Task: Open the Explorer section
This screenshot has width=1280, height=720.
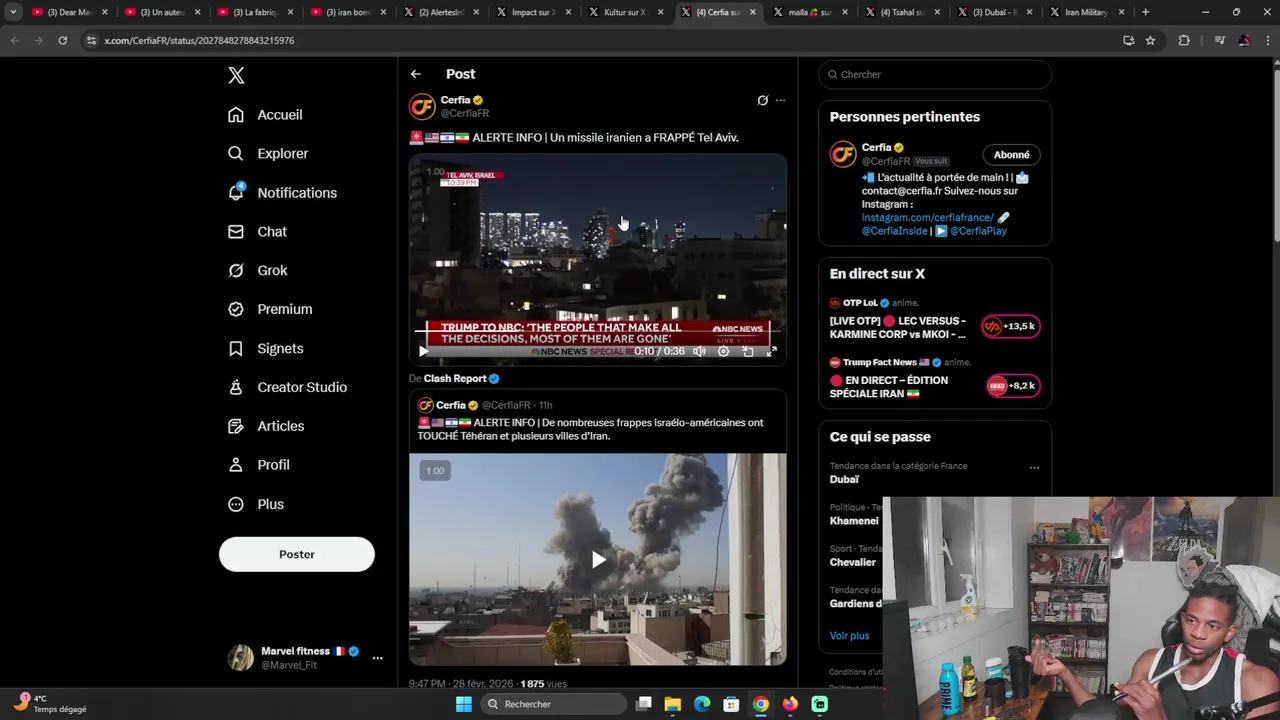Action: (x=268, y=154)
